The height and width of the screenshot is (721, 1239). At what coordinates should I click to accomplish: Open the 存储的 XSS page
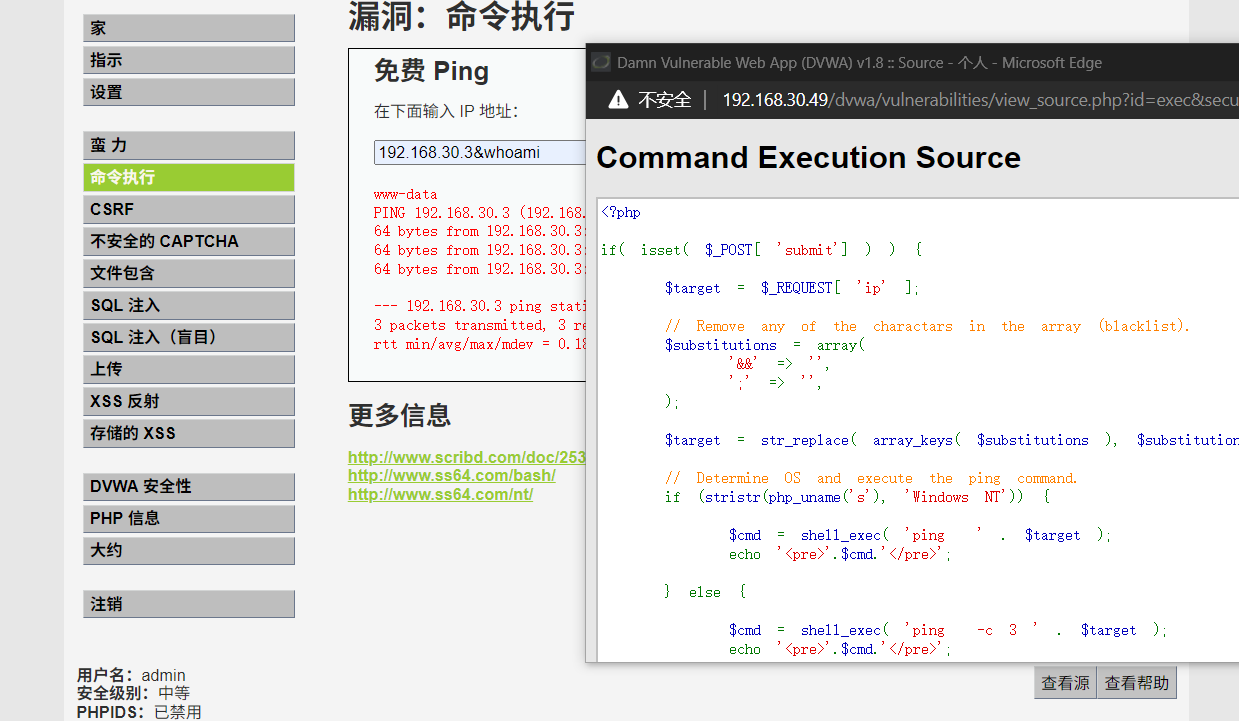189,434
